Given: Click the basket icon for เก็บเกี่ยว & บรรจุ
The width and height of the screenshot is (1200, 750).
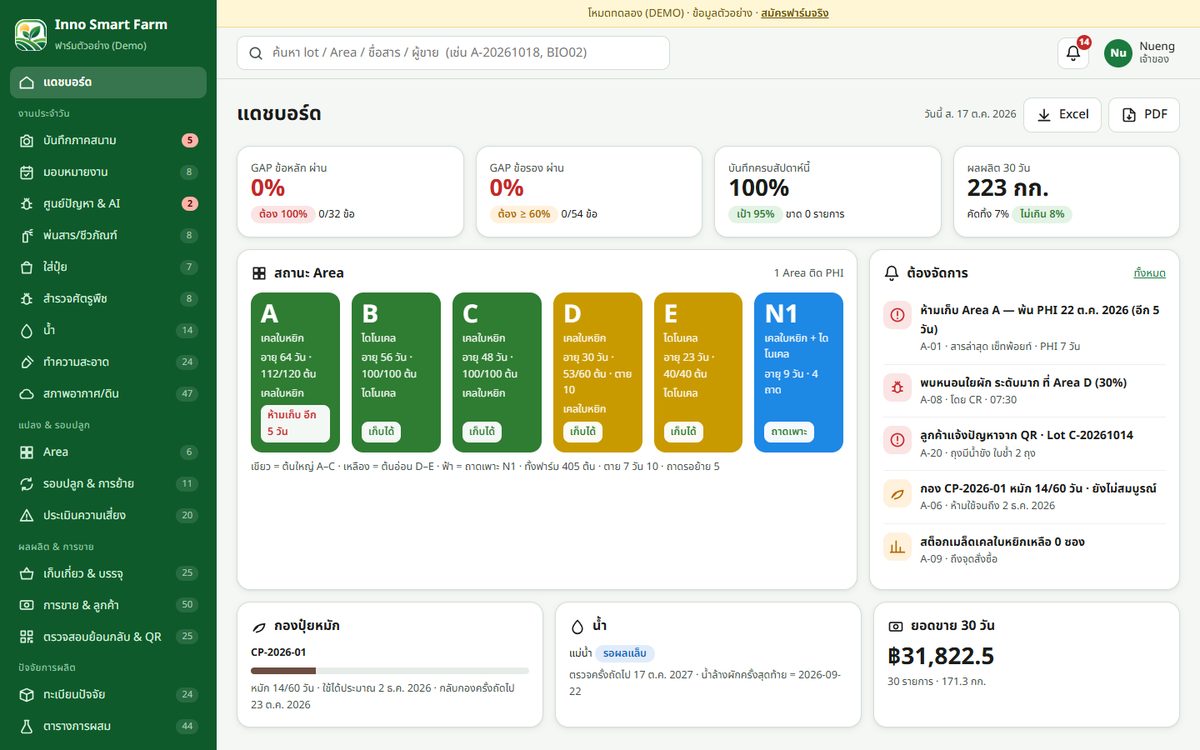Looking at the screenshot, I should tap(27, 573).
